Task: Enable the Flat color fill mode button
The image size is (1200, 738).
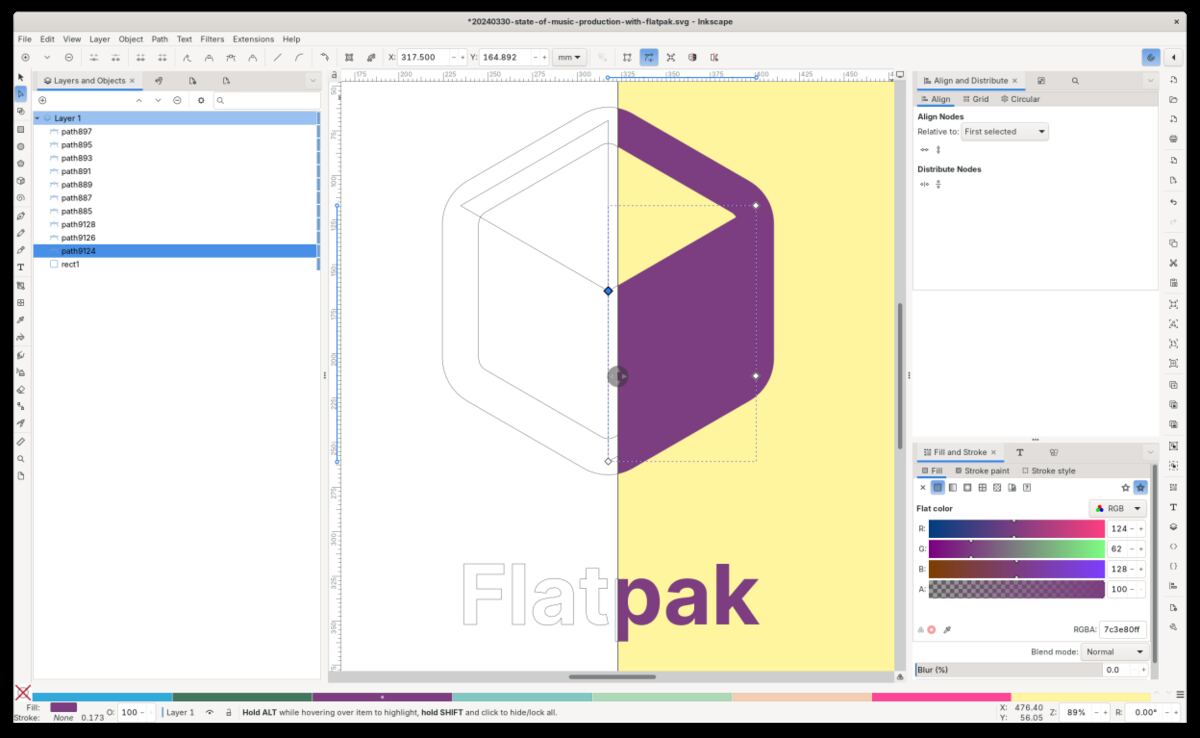Action: pyautogui.click(x=937, y=488)
